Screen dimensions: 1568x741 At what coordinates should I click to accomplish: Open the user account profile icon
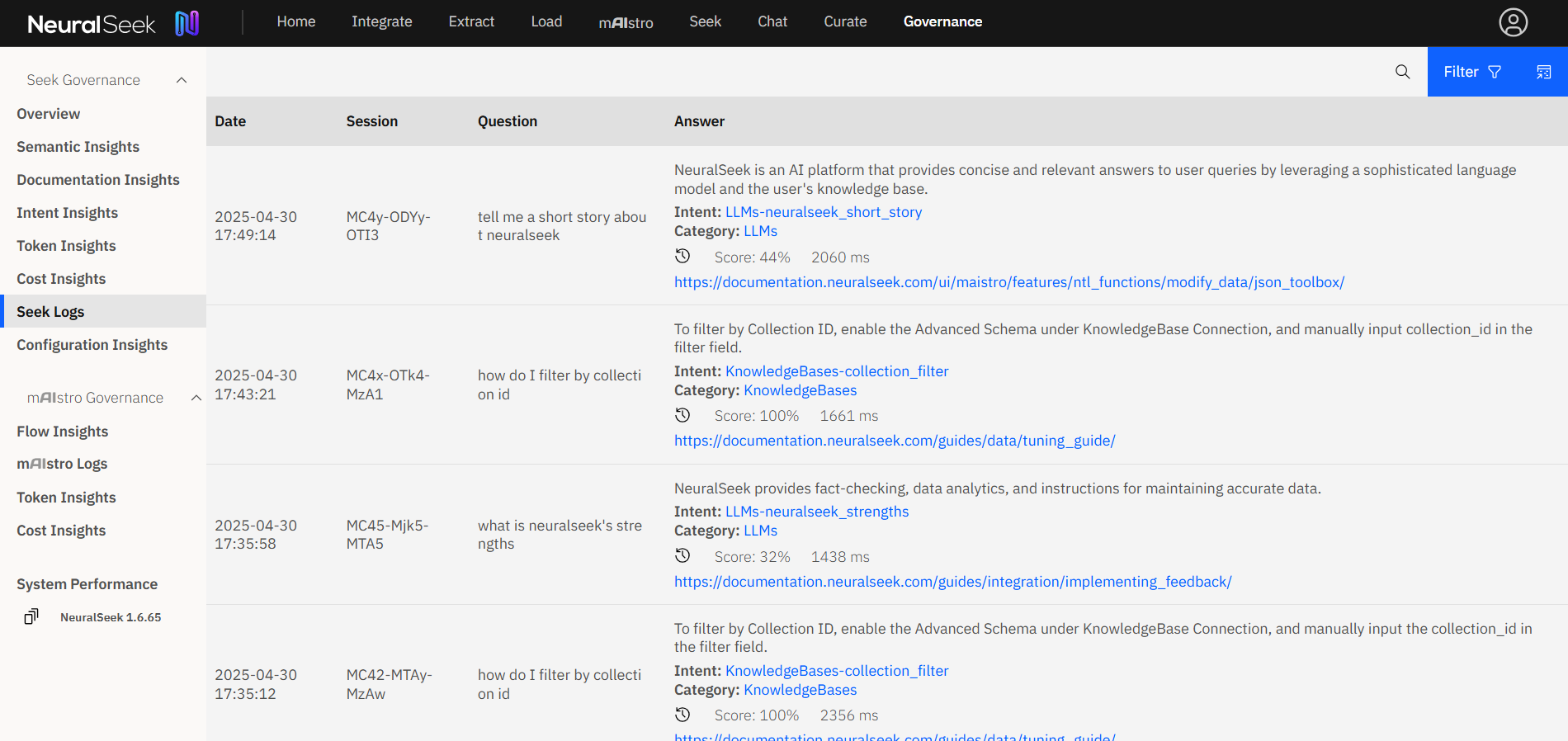(x=1513, y=22)
